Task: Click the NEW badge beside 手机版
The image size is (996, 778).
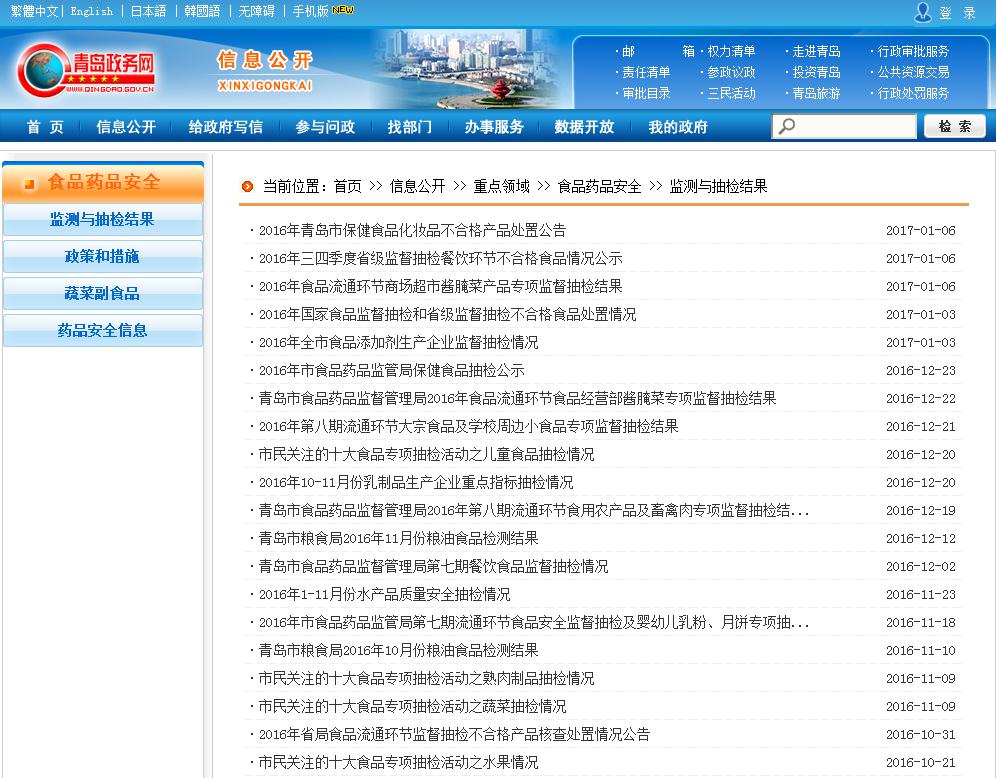Action: pyautogui.click(x=343, y=11)
